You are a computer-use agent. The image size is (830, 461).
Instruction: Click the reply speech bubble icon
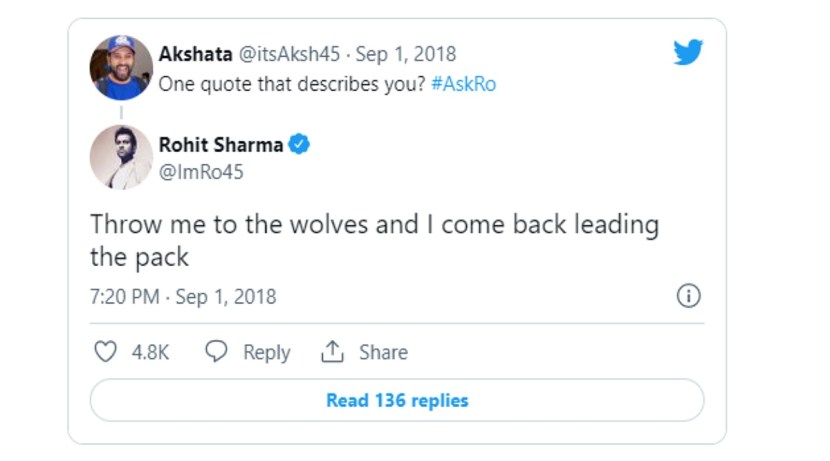pos(216,351)
